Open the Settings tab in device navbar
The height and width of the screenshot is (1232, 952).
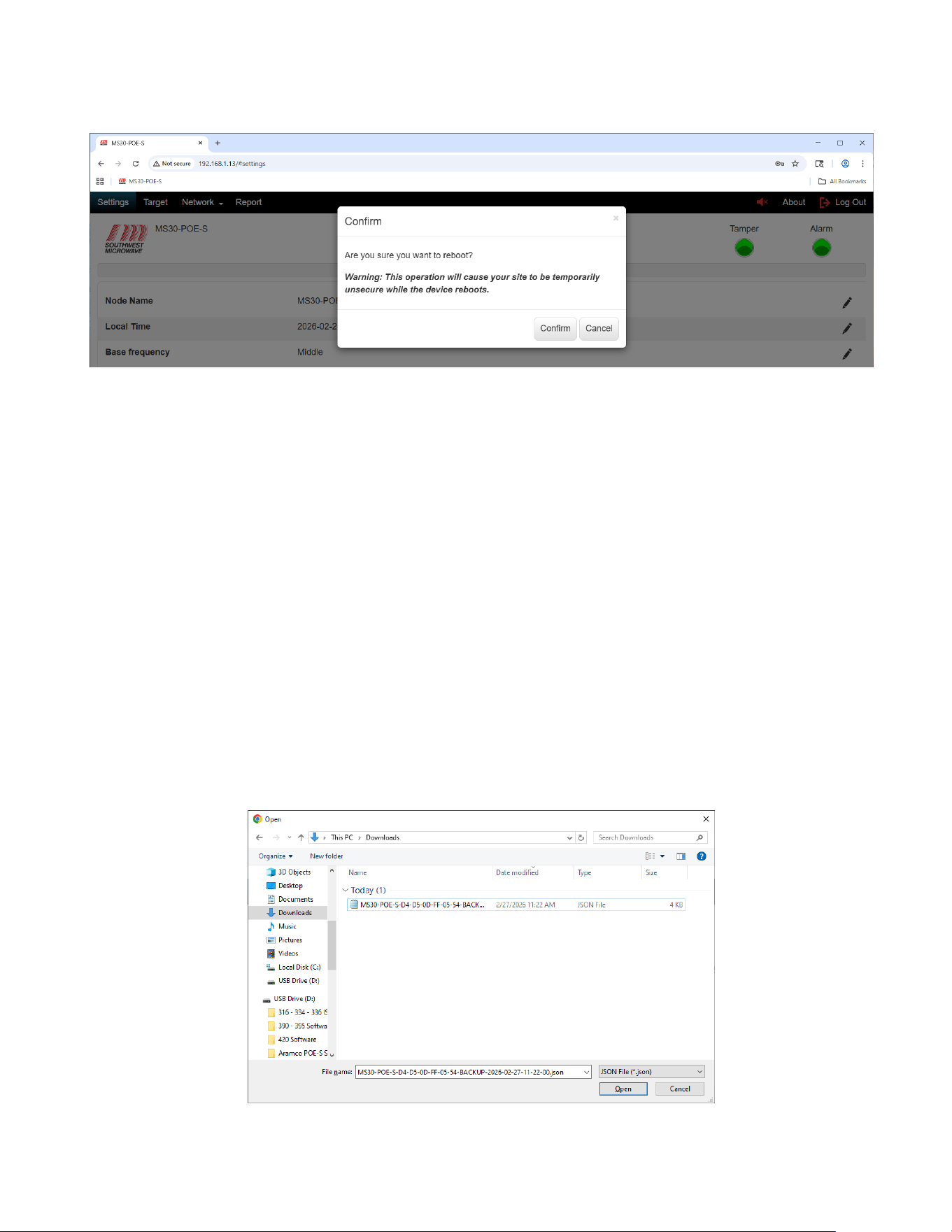pyautogui.click(x=113, y=202)
